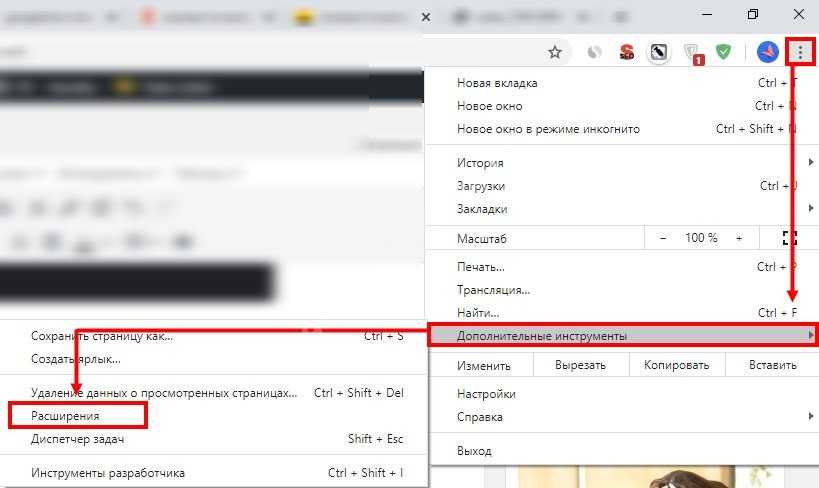Decrease zoom with minus button
This screenshot has width=819, height=488.
click(662, 238)
